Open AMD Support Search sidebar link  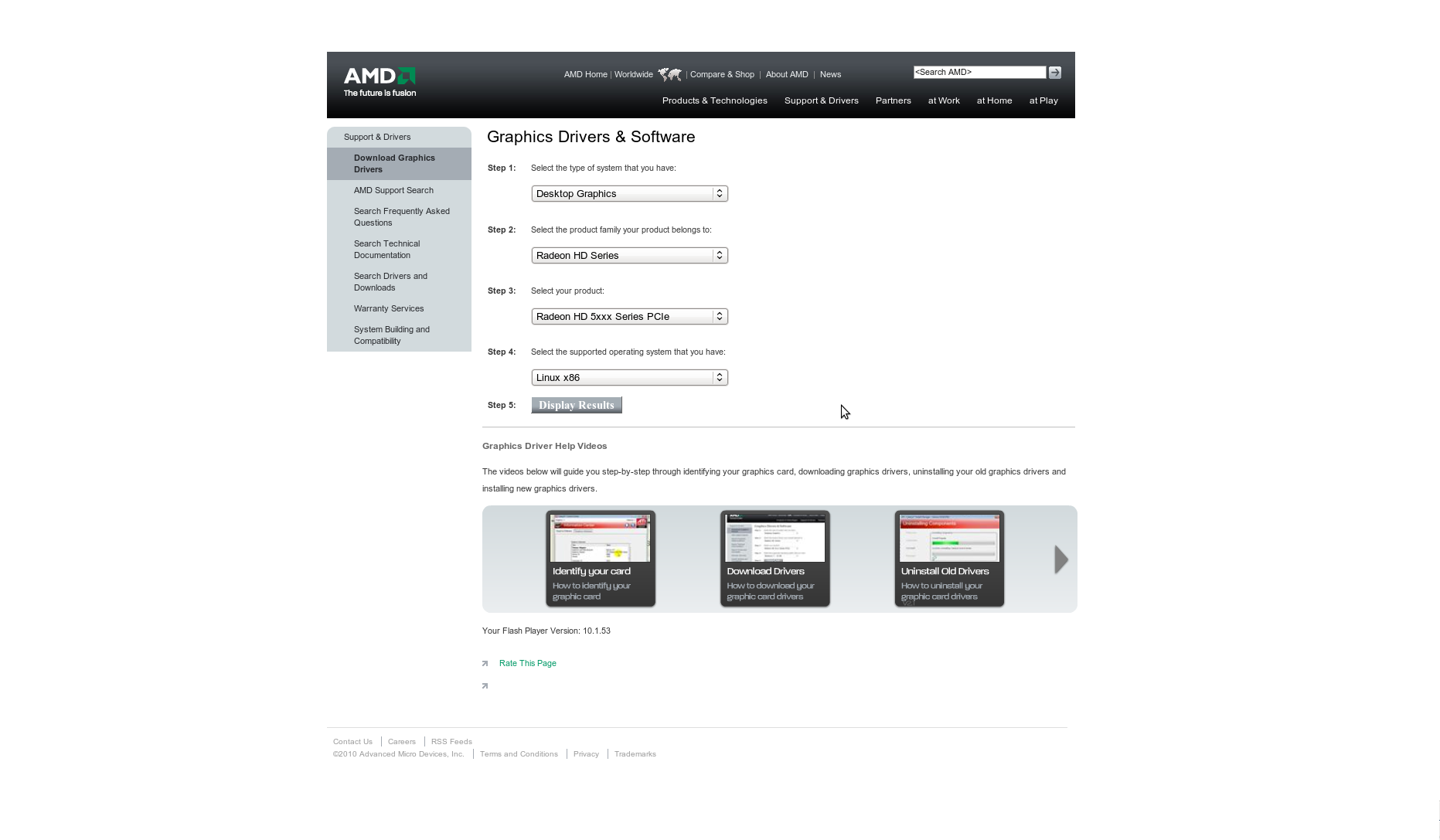click(x=393, y=190)
